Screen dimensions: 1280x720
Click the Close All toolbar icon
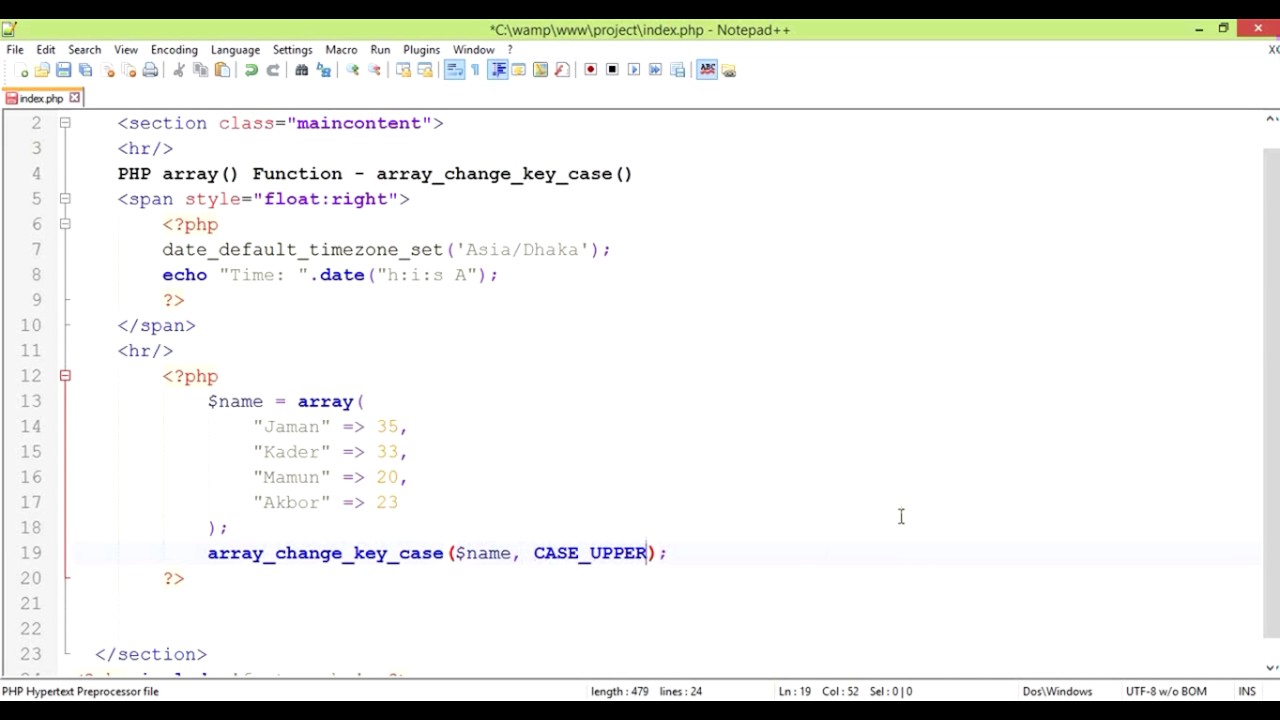(128, 70)
